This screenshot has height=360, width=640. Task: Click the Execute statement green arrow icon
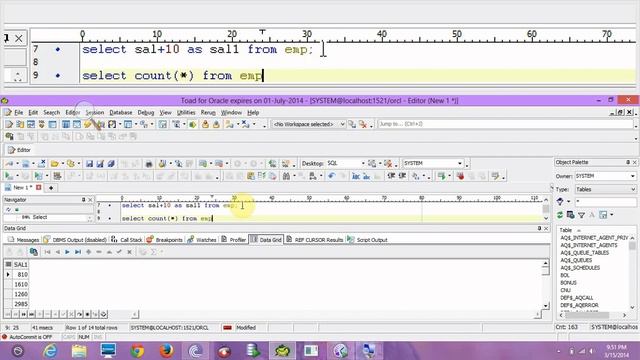(x=8, y=176)
